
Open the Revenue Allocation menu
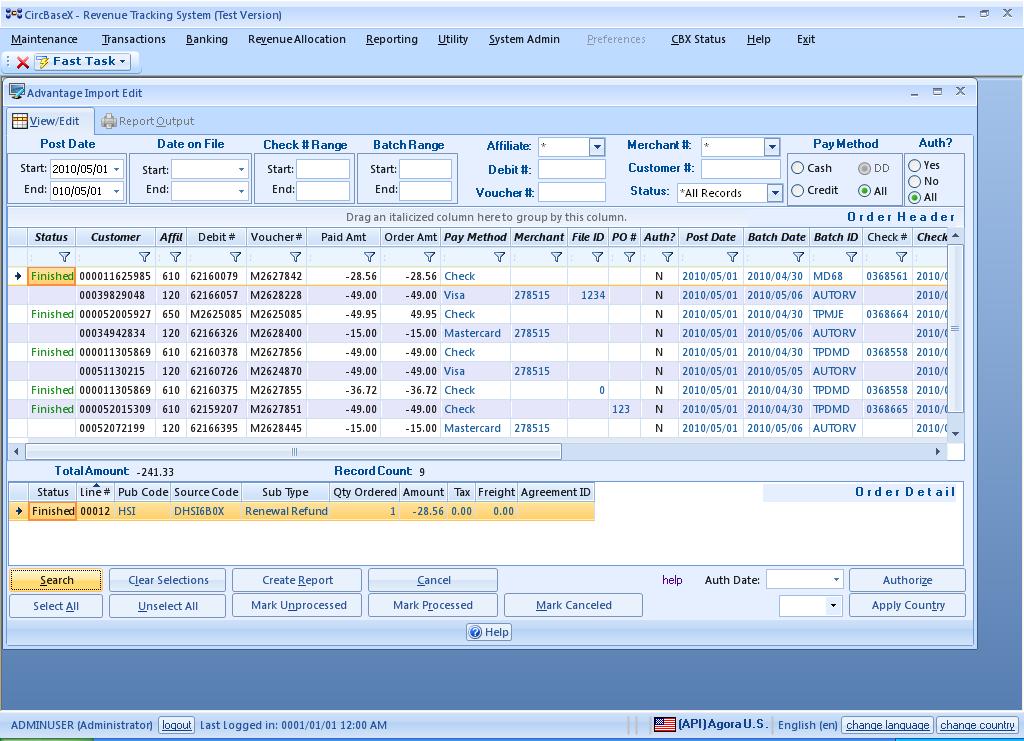coord(296,39)
